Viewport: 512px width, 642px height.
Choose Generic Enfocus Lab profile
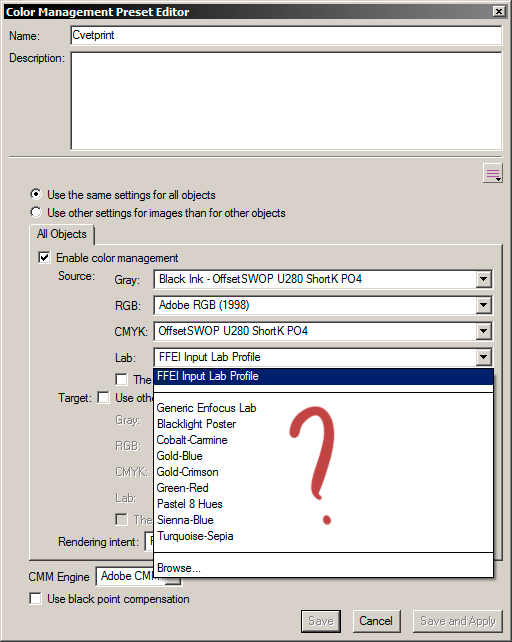pos(323,408)
